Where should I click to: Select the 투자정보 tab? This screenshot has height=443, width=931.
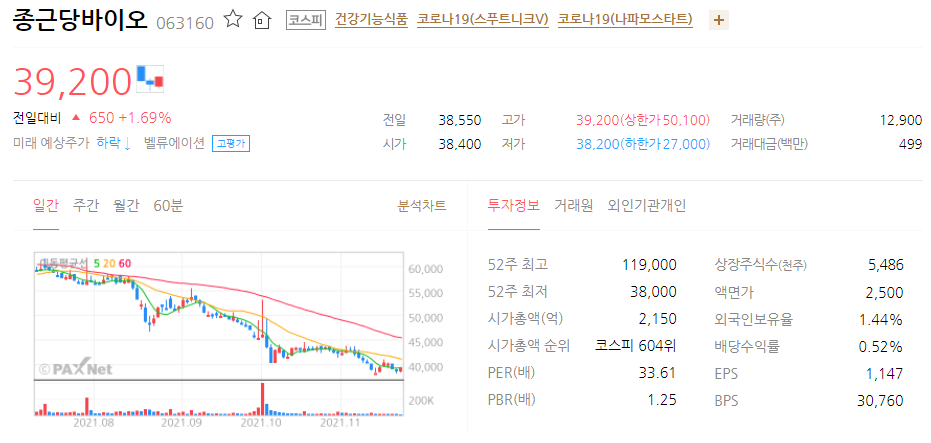(514, 206)
